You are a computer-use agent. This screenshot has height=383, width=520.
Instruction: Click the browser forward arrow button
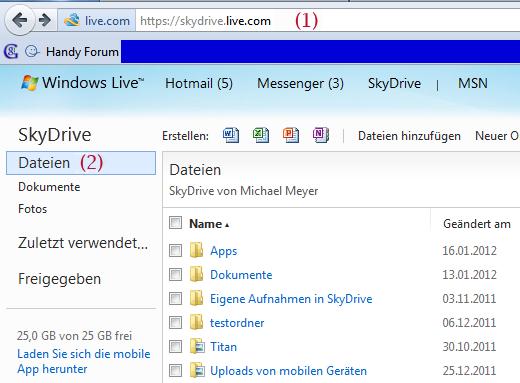click(45, 20)
